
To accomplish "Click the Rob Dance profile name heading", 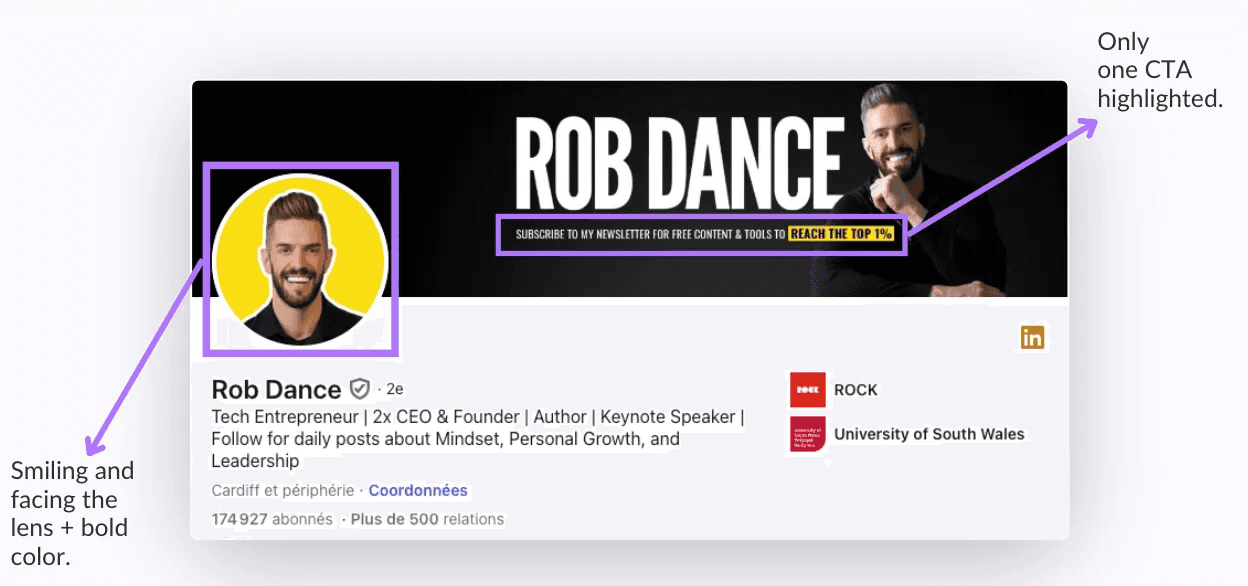I will click(276, 389).
